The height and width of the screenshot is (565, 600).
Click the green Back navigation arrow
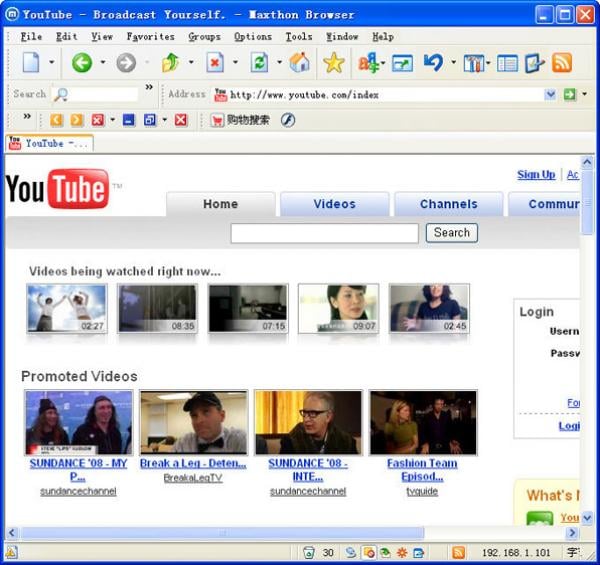click(x=81, y=63)
